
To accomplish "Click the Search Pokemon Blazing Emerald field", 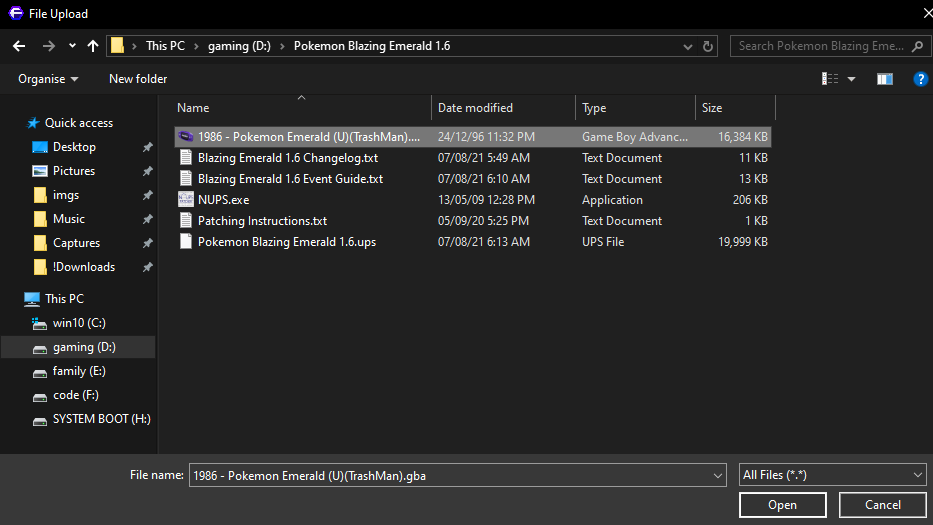I will pos(820,46).
